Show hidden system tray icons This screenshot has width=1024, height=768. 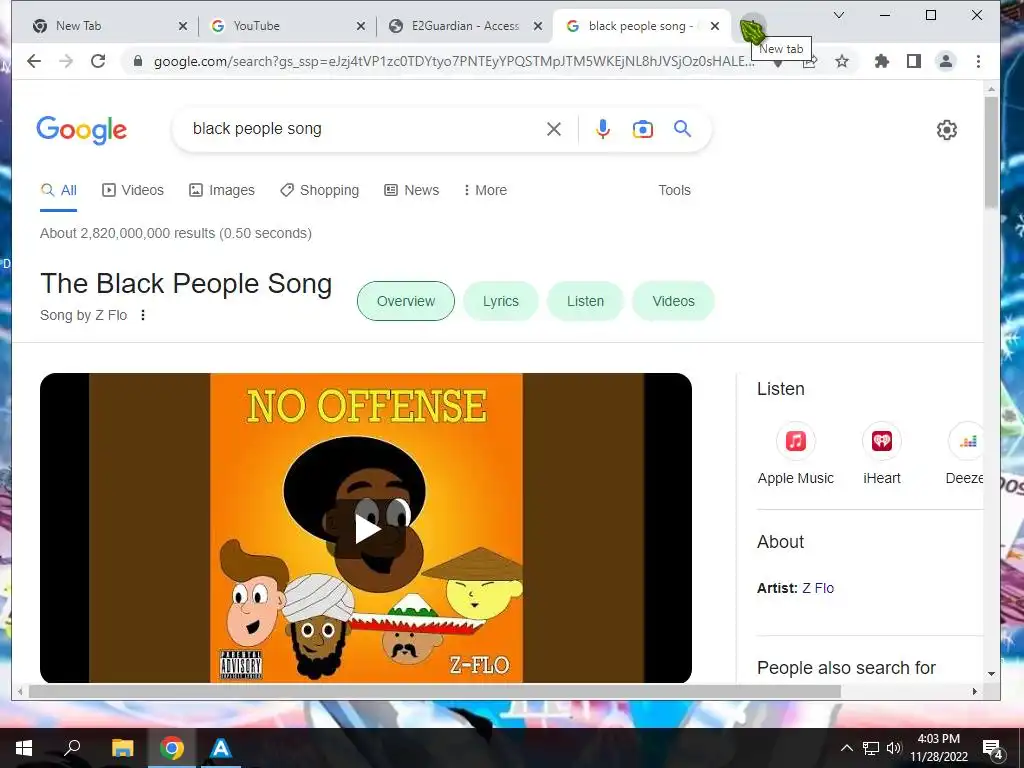[x=846, y=748]
